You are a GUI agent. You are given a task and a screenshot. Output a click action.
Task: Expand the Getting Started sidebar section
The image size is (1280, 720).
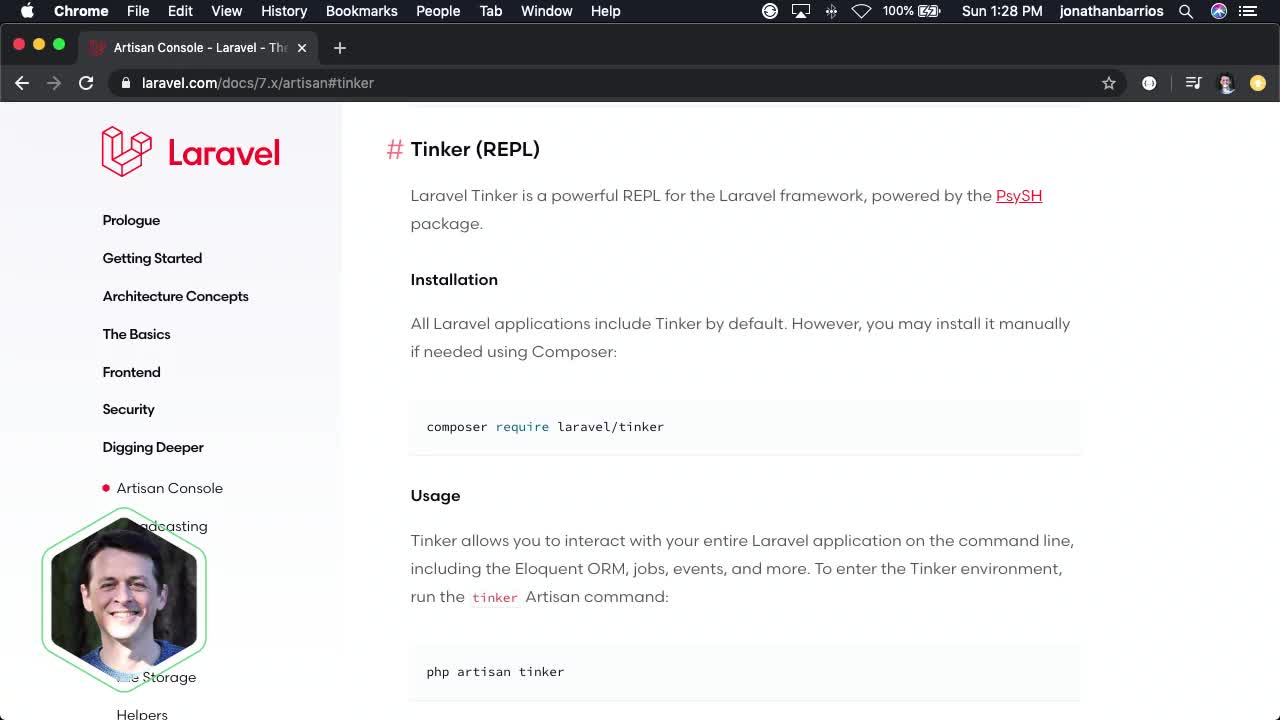pos(152,258)
